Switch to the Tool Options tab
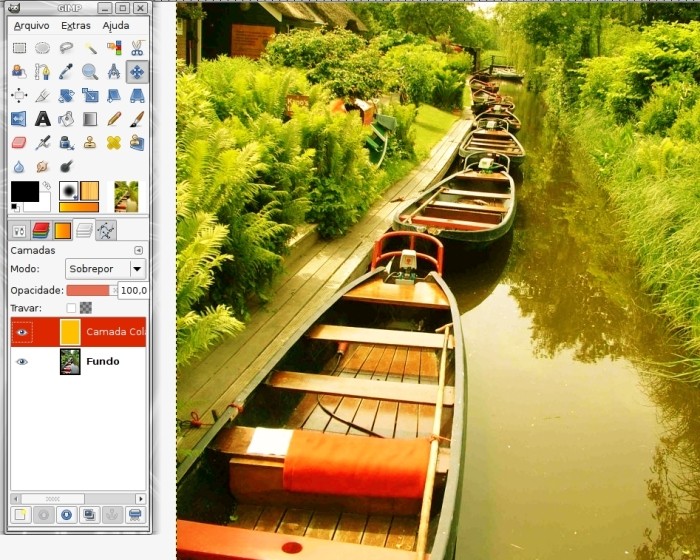The width and height of the screenshot is (700, 560). (x=19, y=231)
